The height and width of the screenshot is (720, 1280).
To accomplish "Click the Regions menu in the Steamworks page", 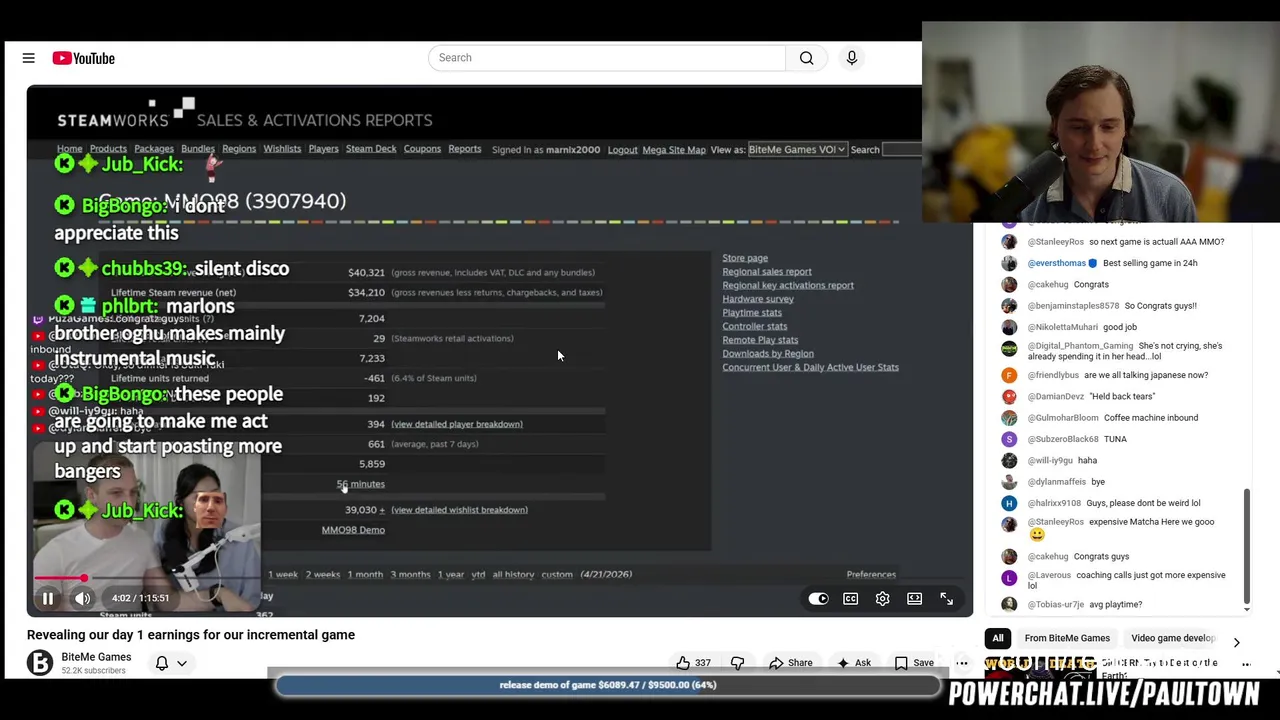I will 239,149.
